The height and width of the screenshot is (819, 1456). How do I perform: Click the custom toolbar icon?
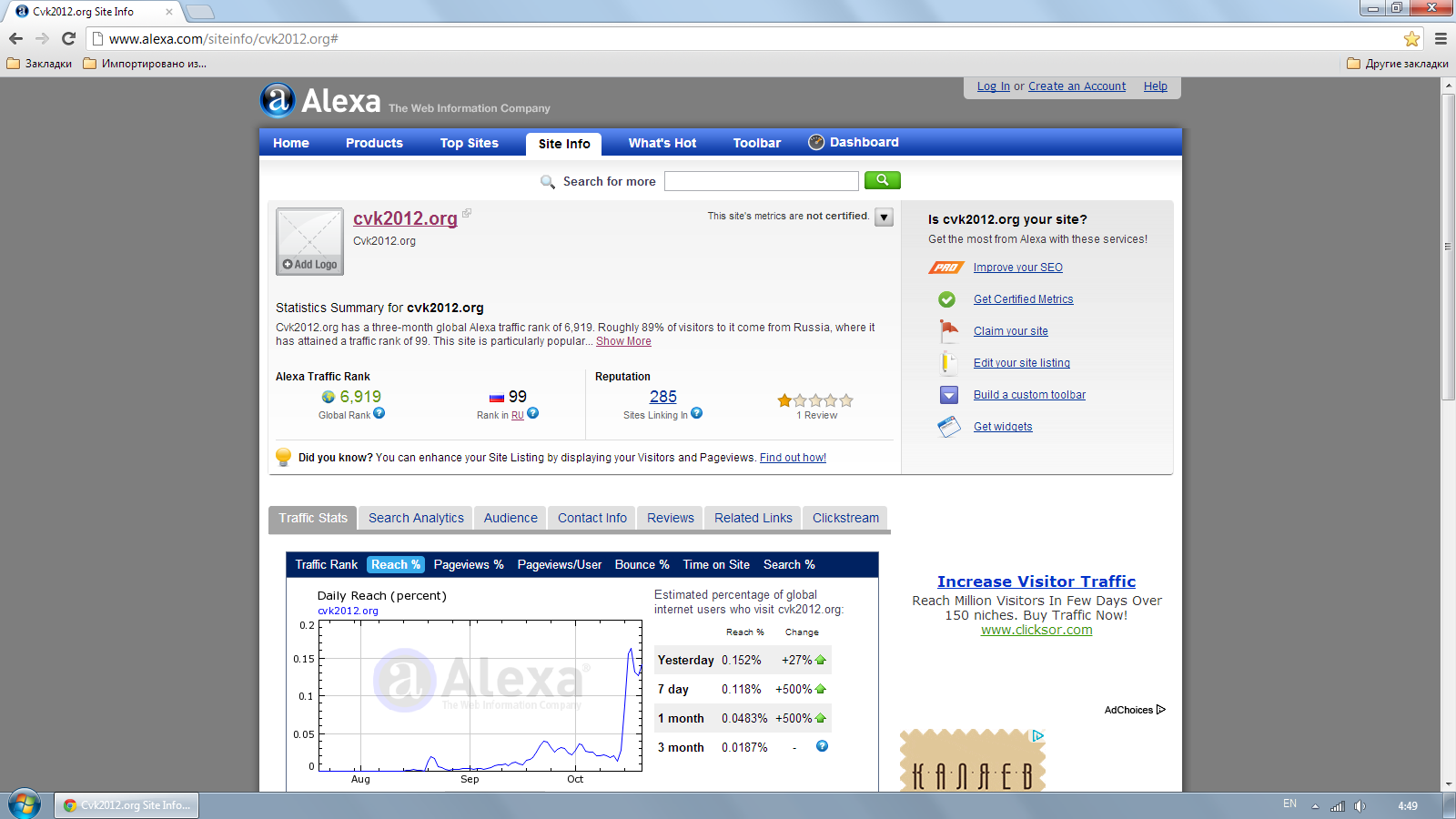[949, 395]
